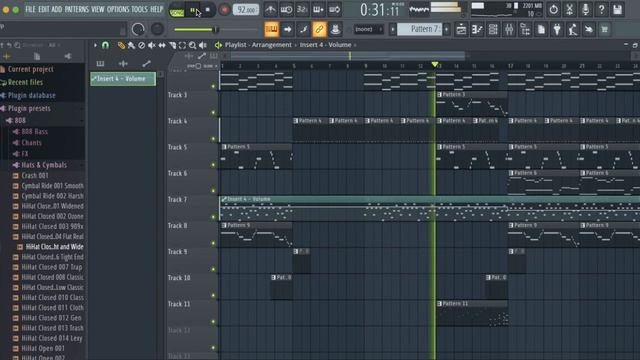Viewport: 640px width, 360px height.
Task: Open the ADD menu
Action: (x=57, y=9)
